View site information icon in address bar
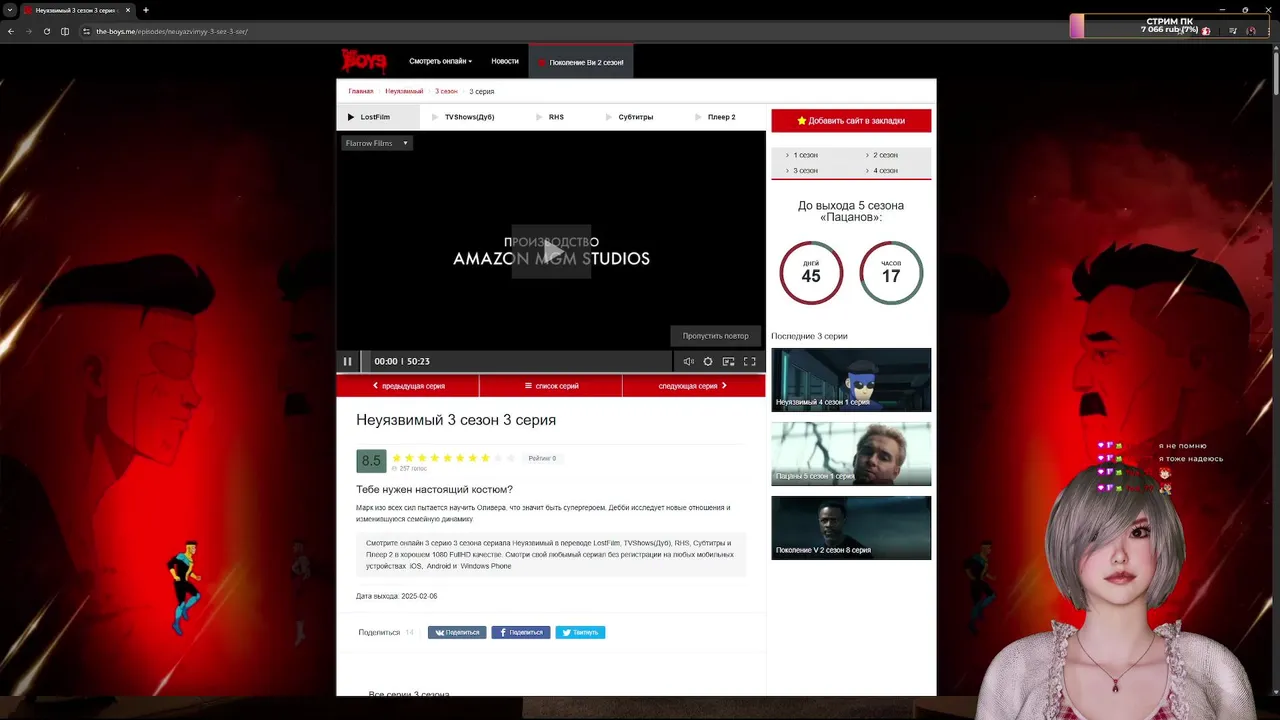The height and width of the screenshot is (720, 1280). pos(86,31)
